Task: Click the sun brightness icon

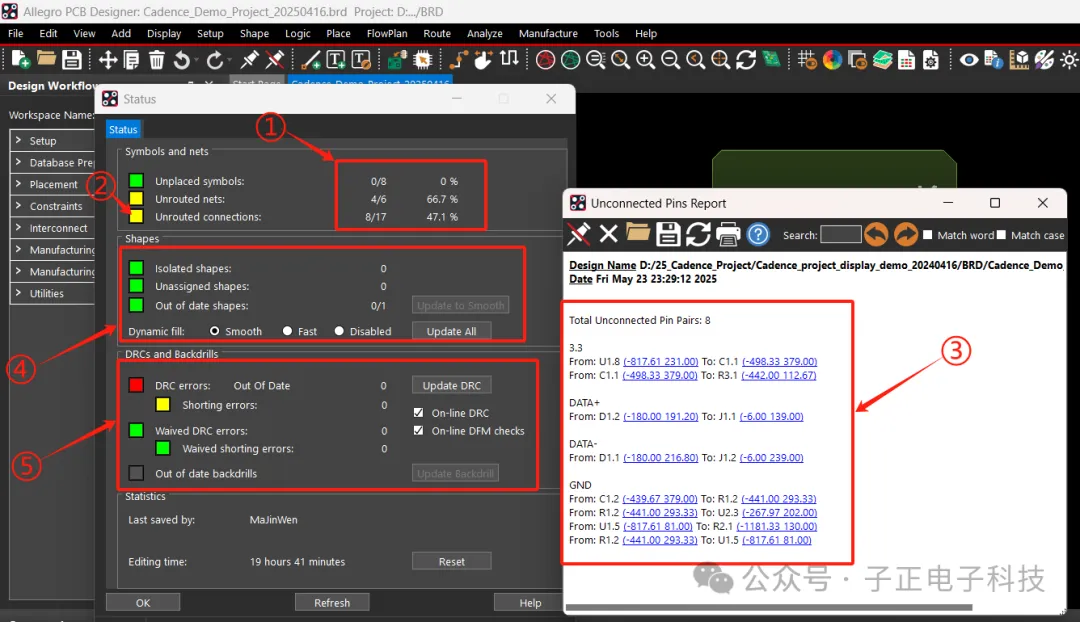Action: [1069, 60]
